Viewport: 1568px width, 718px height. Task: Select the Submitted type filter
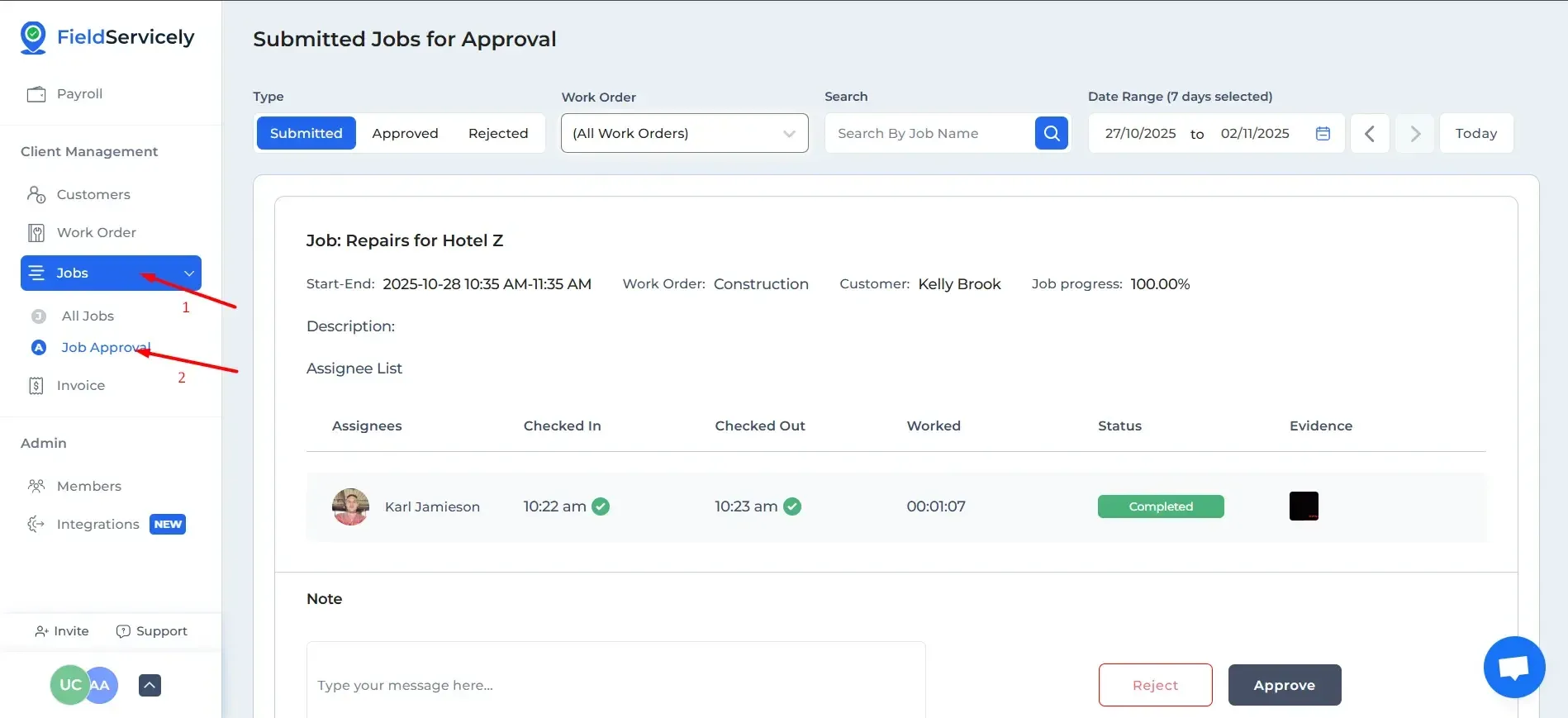click(x=306, y=133)
